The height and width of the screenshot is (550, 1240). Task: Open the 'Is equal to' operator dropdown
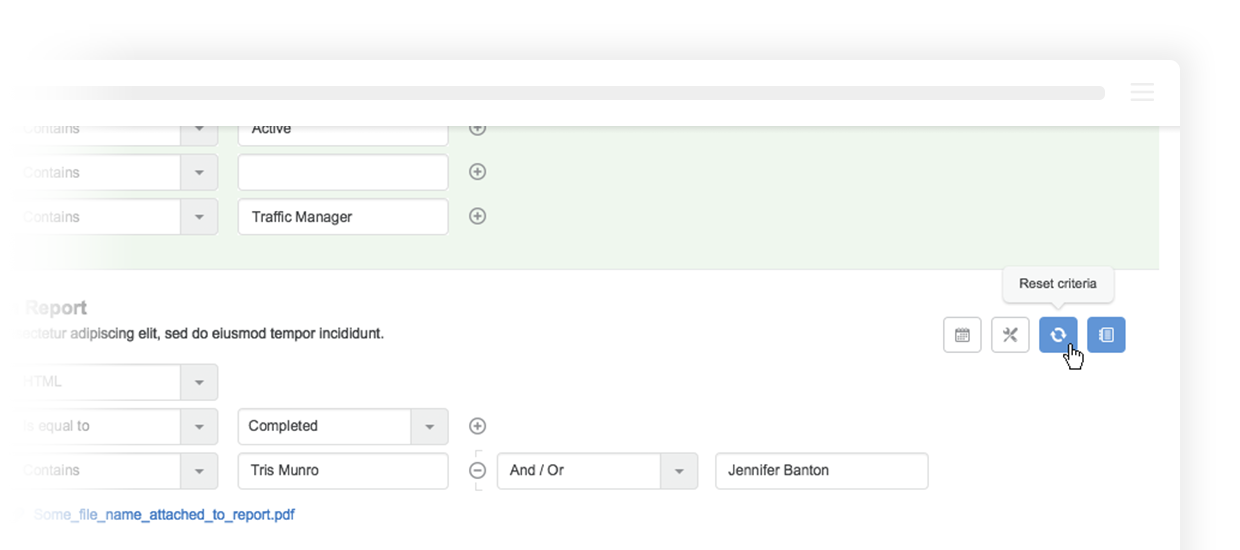pos(199,426)
